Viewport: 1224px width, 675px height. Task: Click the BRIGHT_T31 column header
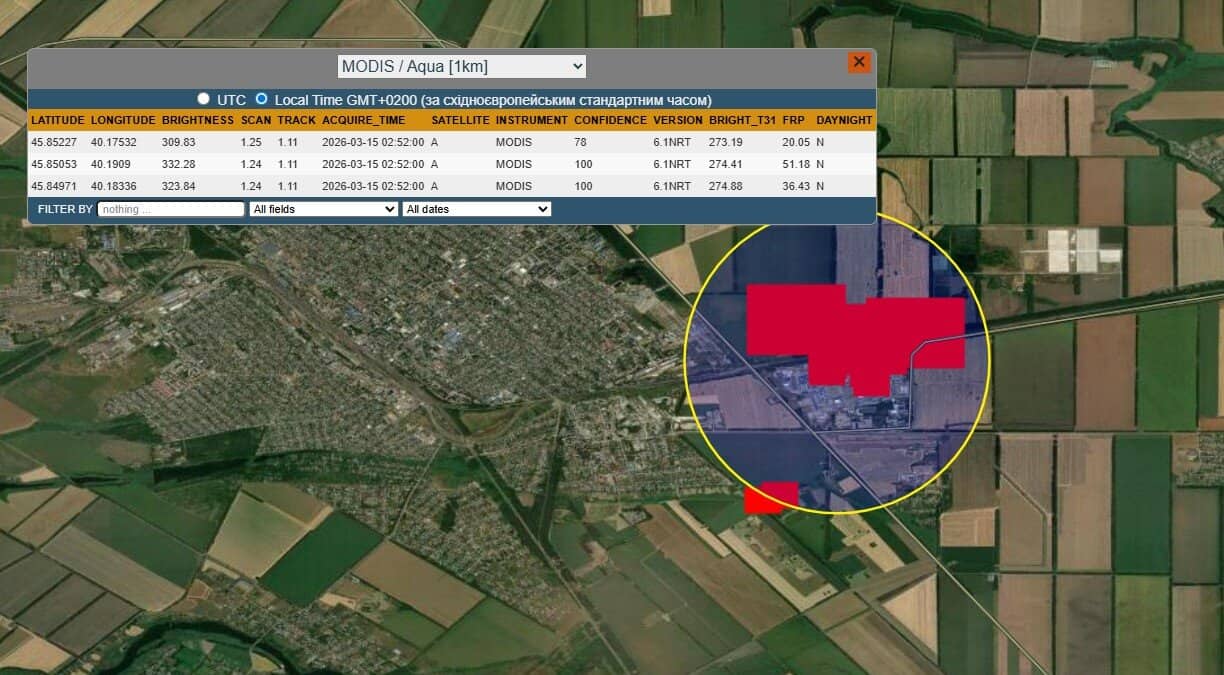point(742,120)
